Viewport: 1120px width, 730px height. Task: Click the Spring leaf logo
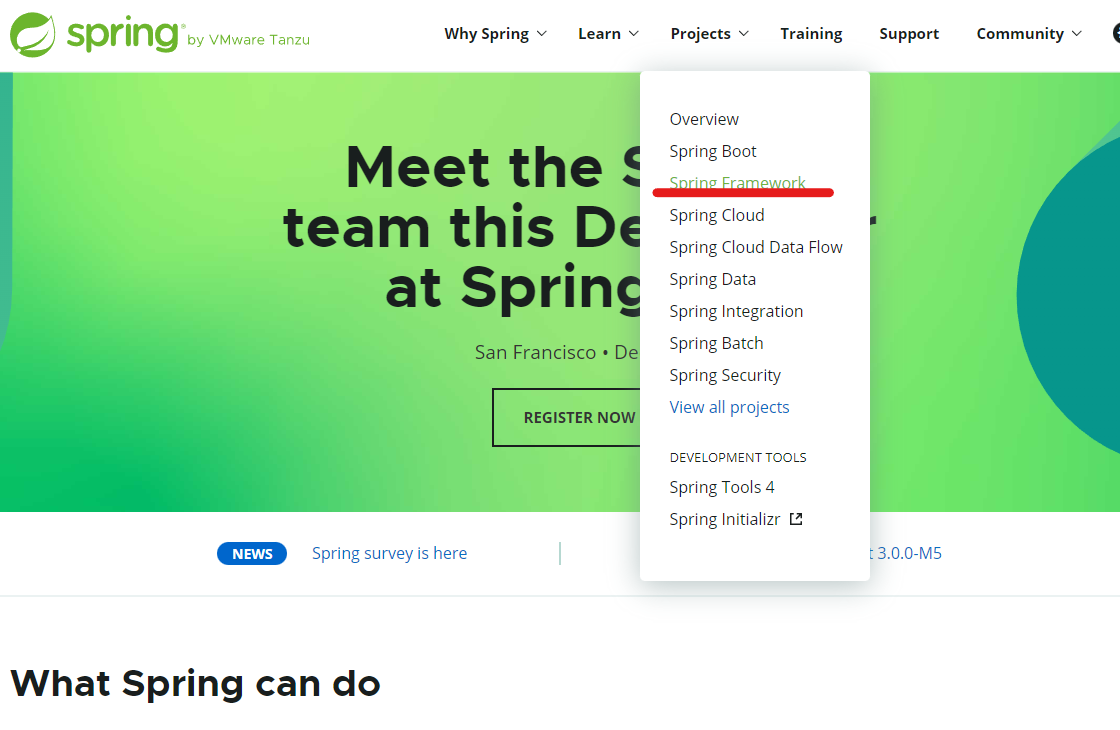tap(33, 34)
